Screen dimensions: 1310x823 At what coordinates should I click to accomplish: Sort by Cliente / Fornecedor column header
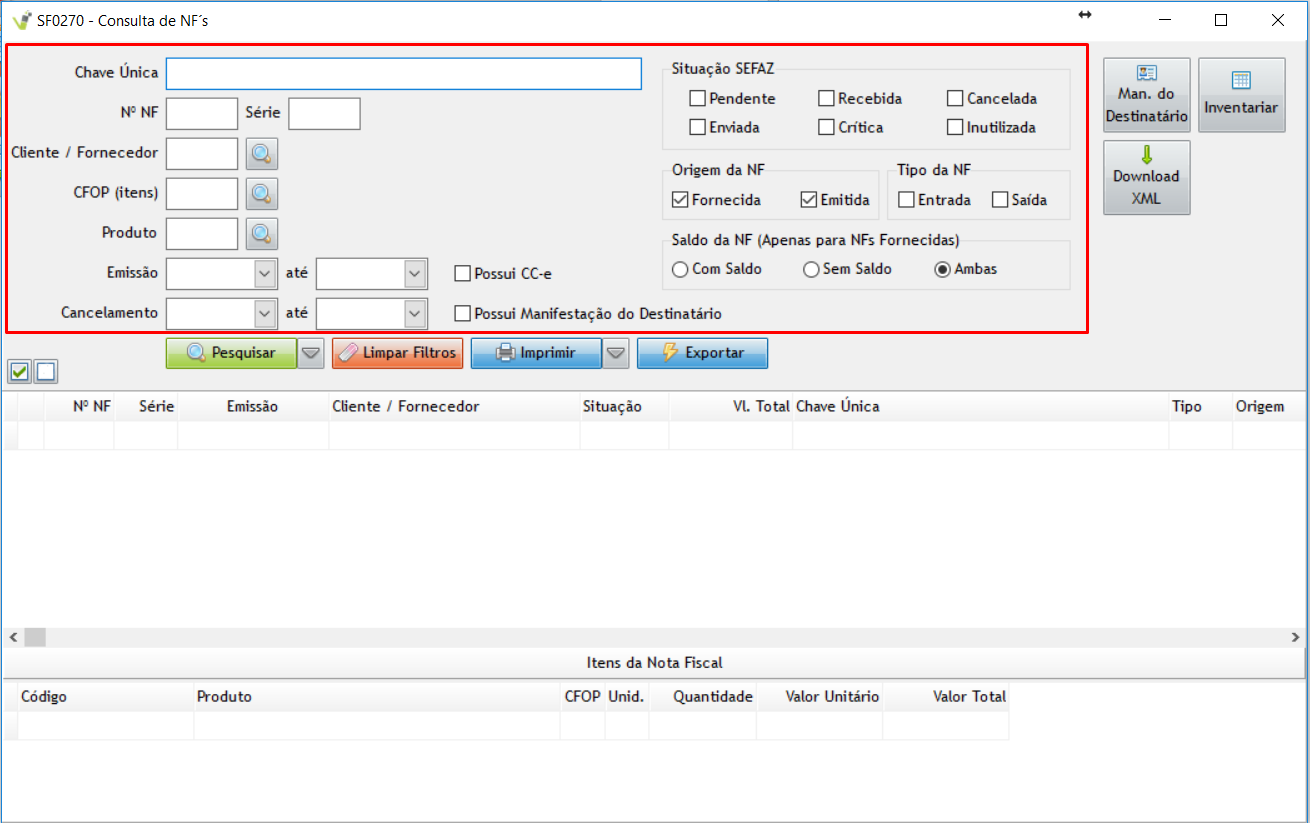coord(454,407)
